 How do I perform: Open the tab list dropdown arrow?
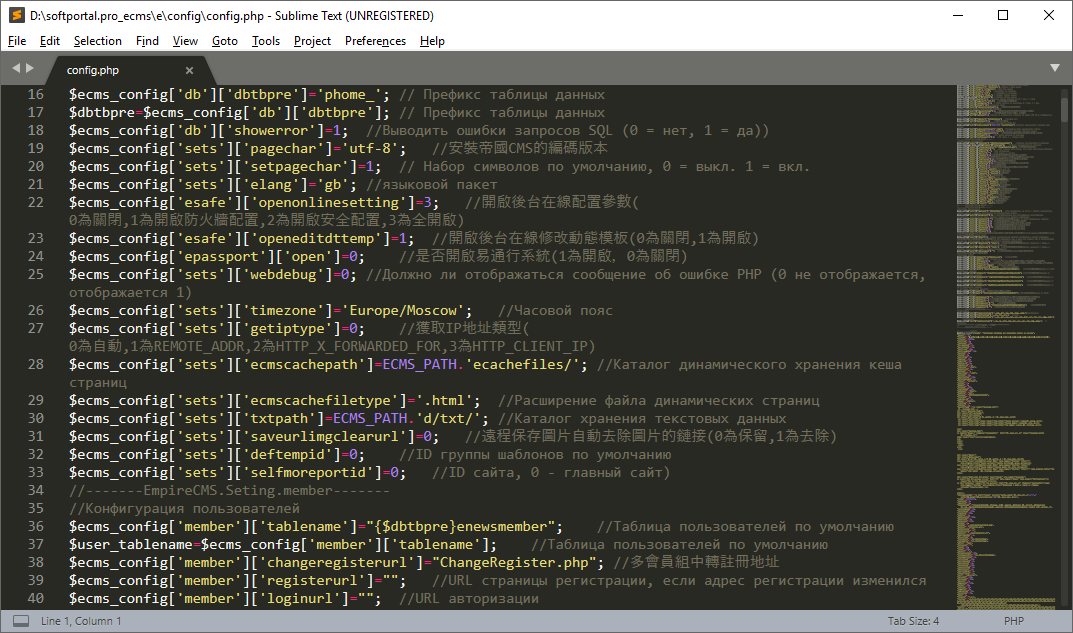(1054, 68)
